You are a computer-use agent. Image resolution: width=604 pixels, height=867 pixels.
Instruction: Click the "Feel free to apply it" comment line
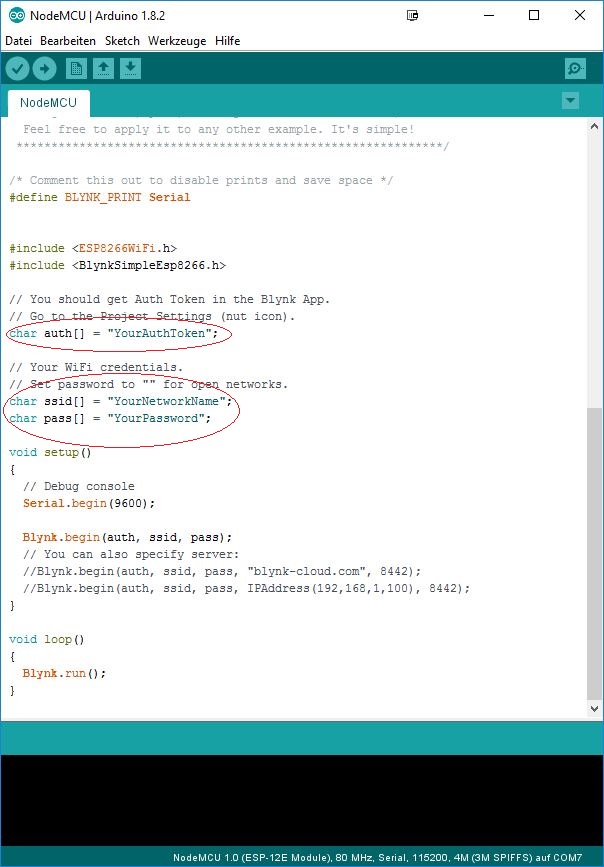click(x=218, y=129)
